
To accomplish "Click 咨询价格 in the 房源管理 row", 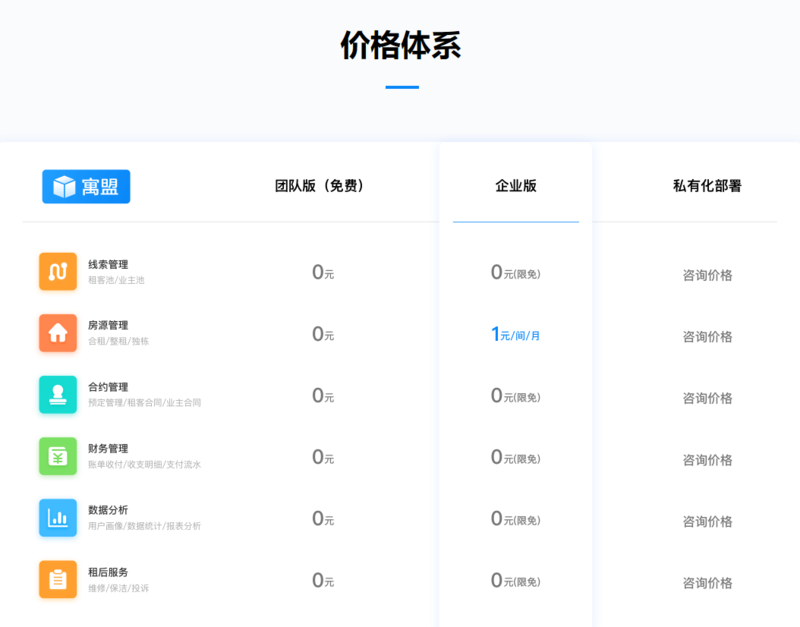I will [707, 337].
